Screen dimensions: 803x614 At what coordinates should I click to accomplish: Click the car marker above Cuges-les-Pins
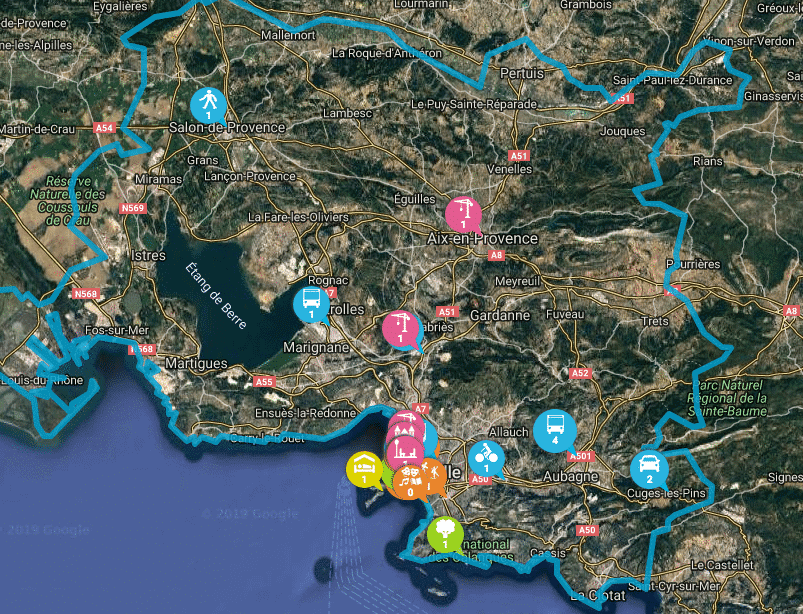(x=649, y=470)
